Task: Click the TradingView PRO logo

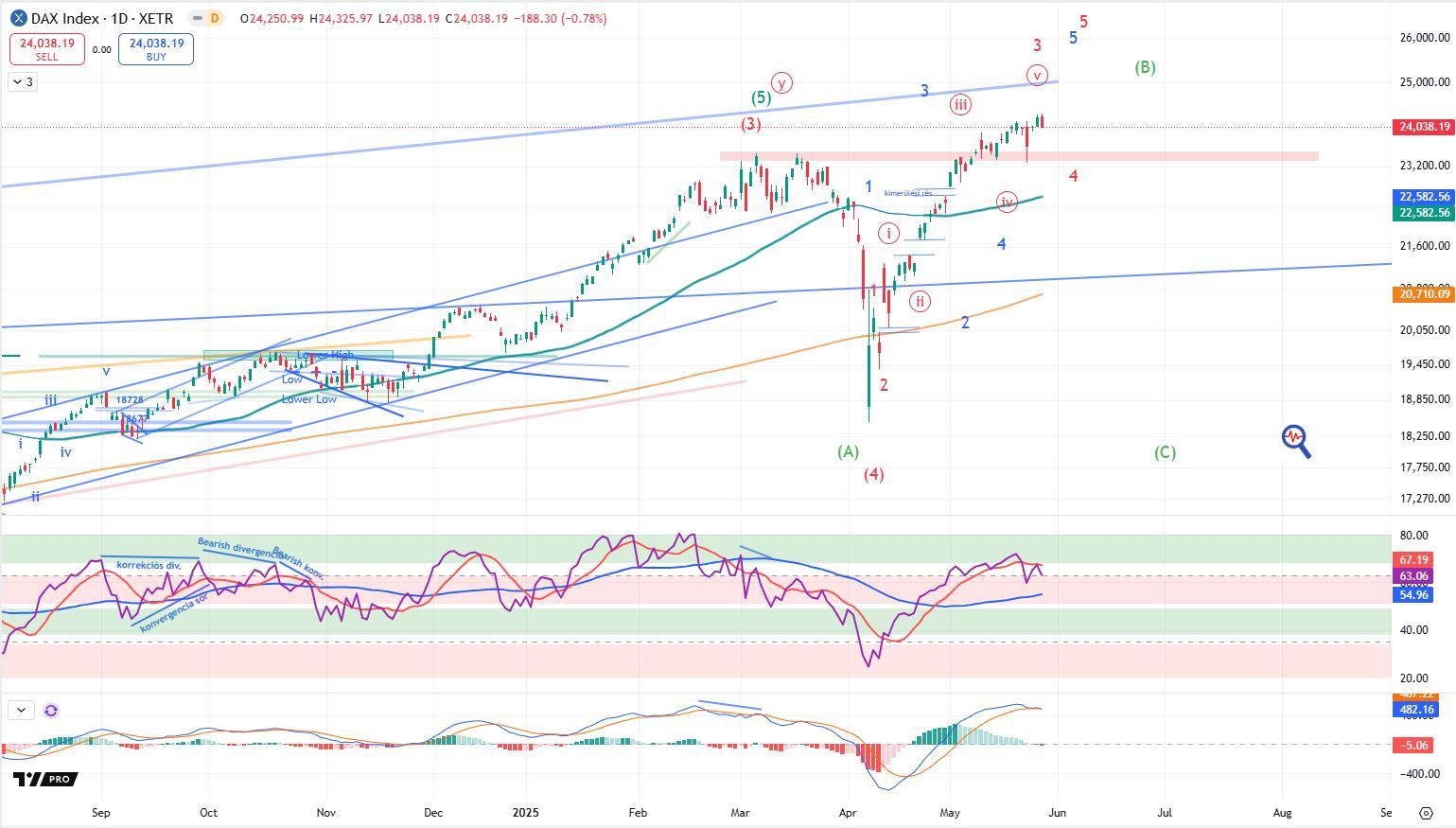Action: coord(44,779)
